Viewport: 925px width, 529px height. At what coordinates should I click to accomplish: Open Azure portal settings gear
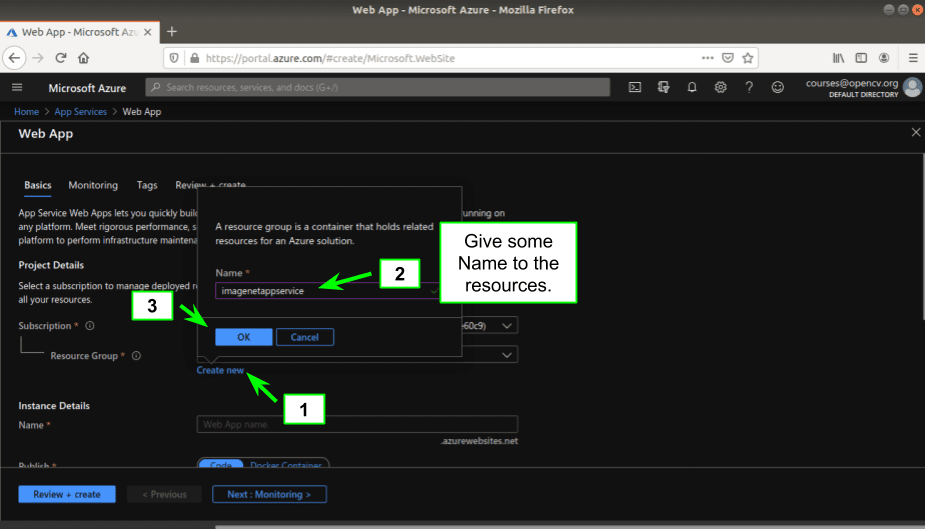[720, 87]
